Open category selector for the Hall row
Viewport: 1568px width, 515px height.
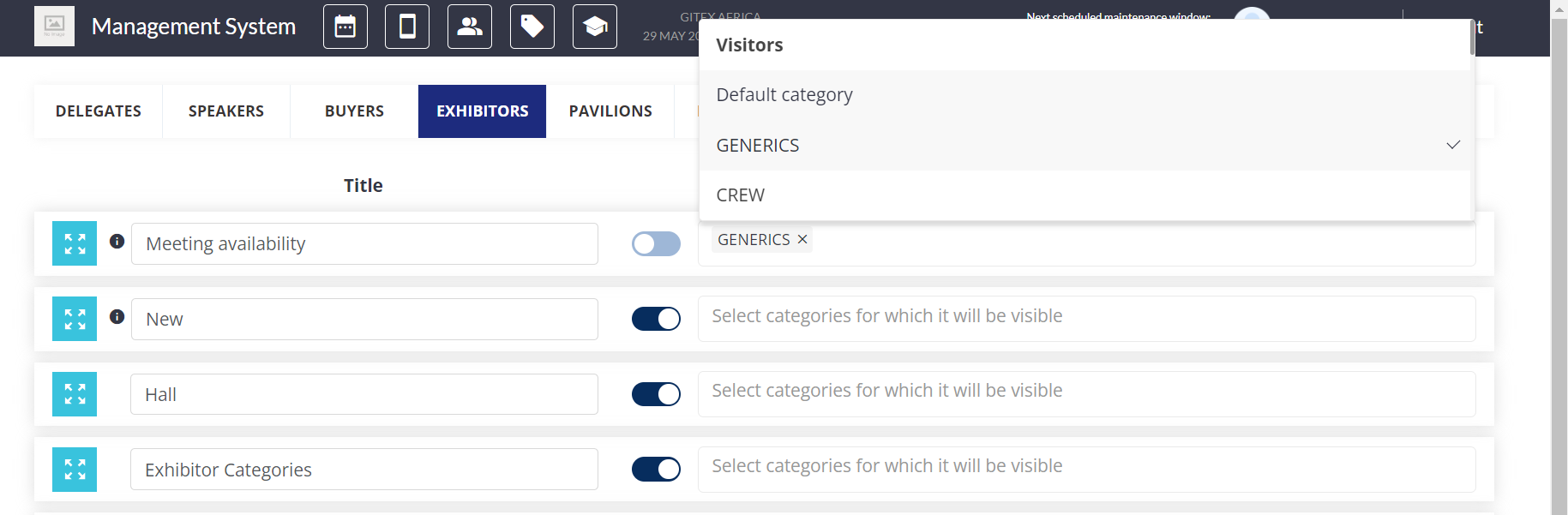point(1086,392)
